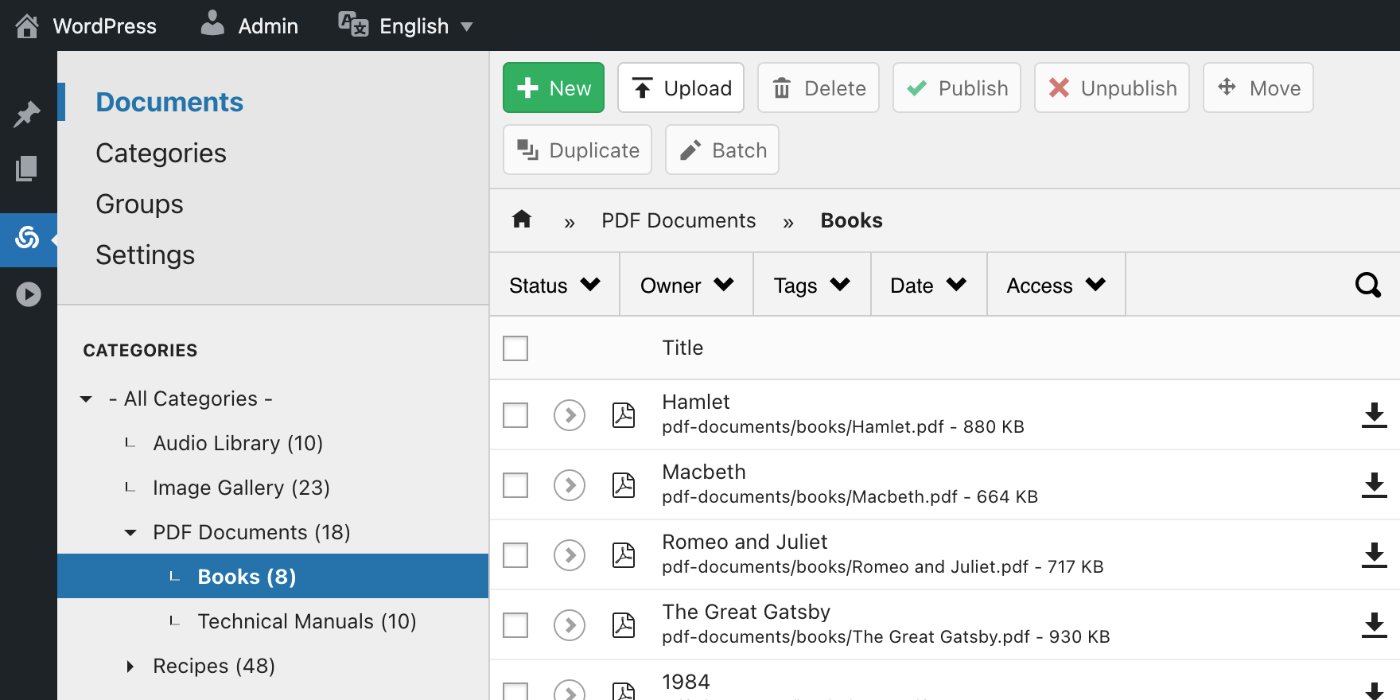Select the checkbox for 1984

[514, 692]
